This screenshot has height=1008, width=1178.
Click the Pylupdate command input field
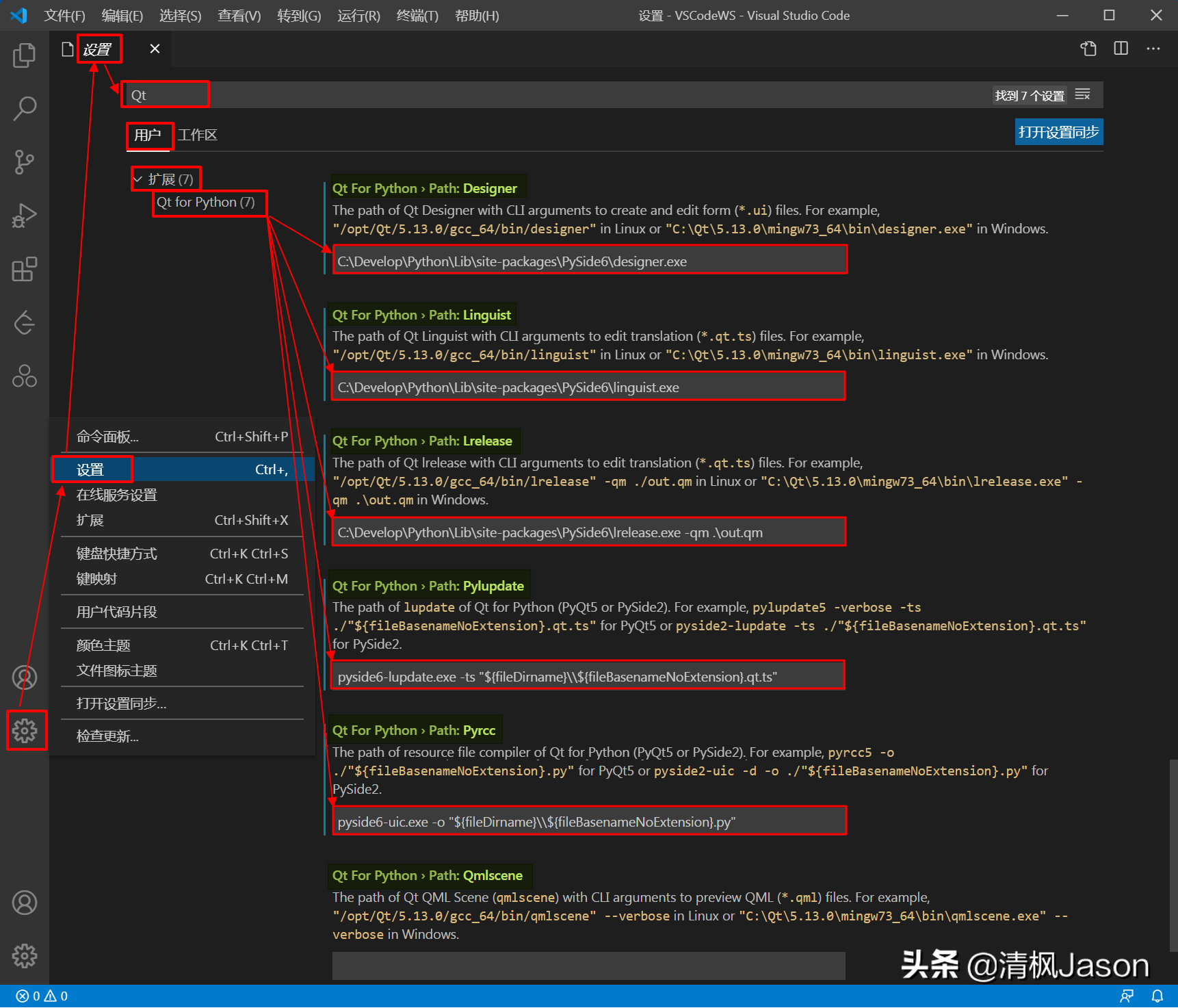click(x=589, y=677)
